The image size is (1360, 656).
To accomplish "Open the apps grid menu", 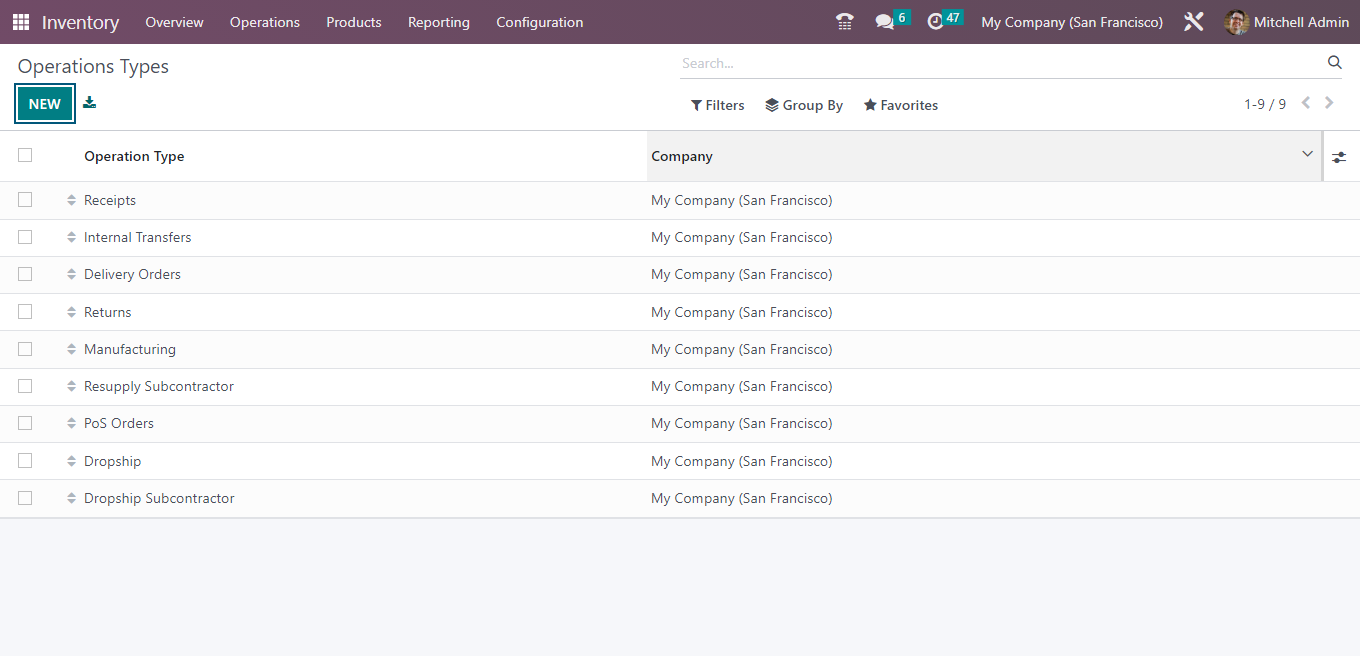I will (20, 21).
